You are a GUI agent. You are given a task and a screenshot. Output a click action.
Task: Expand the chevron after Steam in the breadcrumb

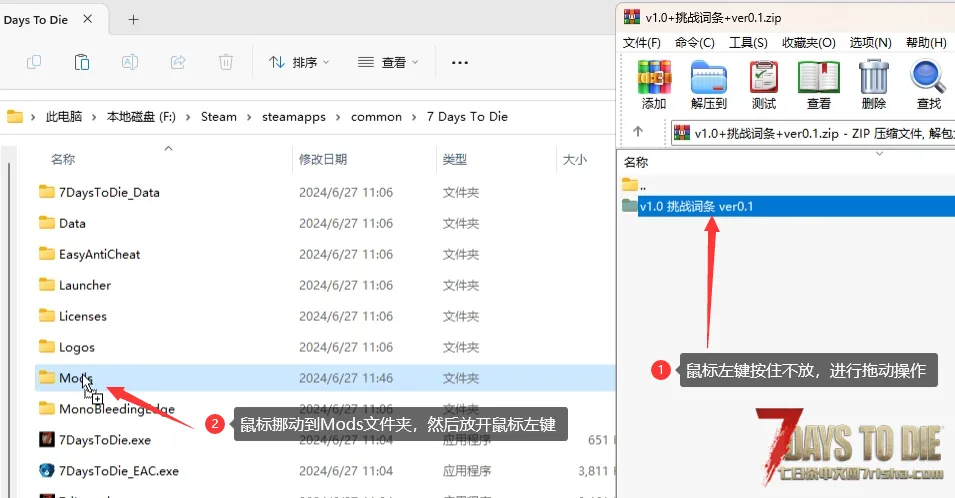click(249, 117)
